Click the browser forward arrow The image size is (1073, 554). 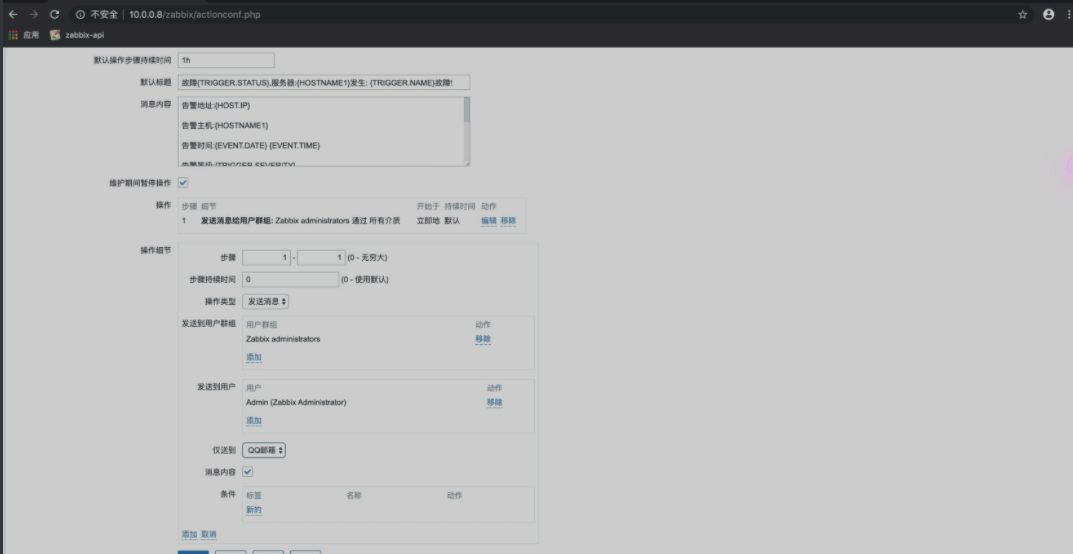click(x=34, y=14)
